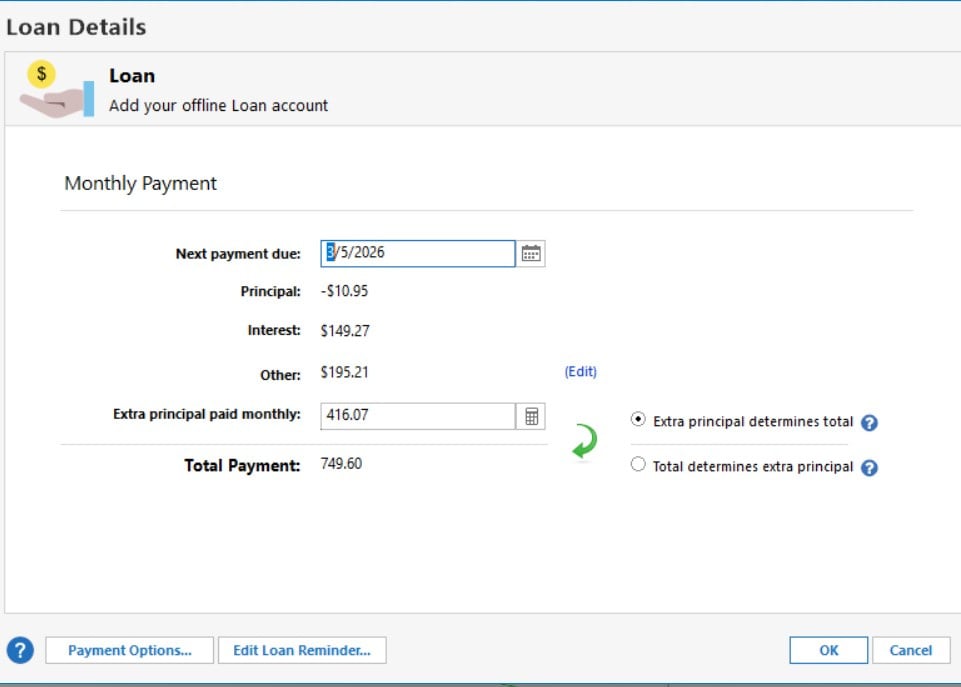Select Extra principal determines total option

638,420
